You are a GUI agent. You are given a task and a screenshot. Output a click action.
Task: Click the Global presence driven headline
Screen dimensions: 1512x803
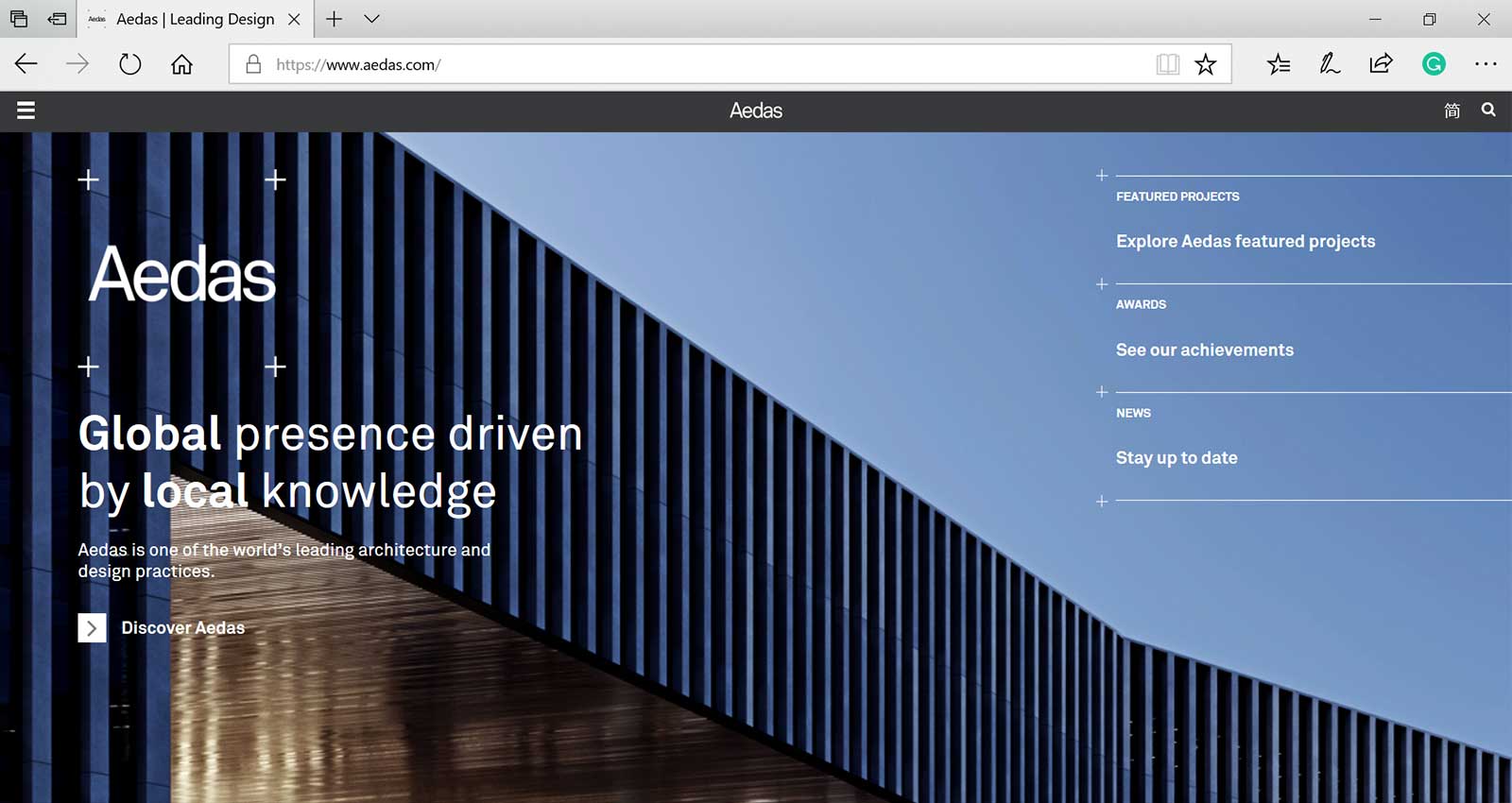pyautogui.click(x=330, y=463)
